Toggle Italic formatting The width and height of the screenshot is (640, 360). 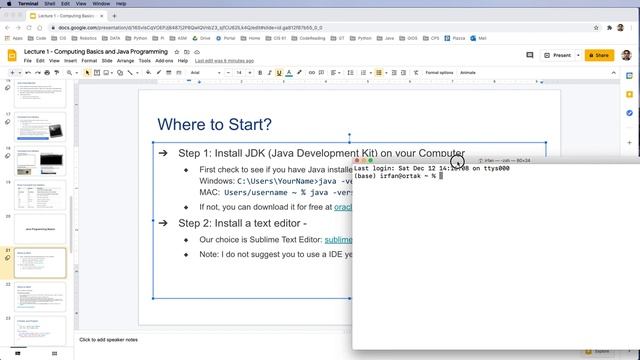pyautogui.click(x=269, y=73)
